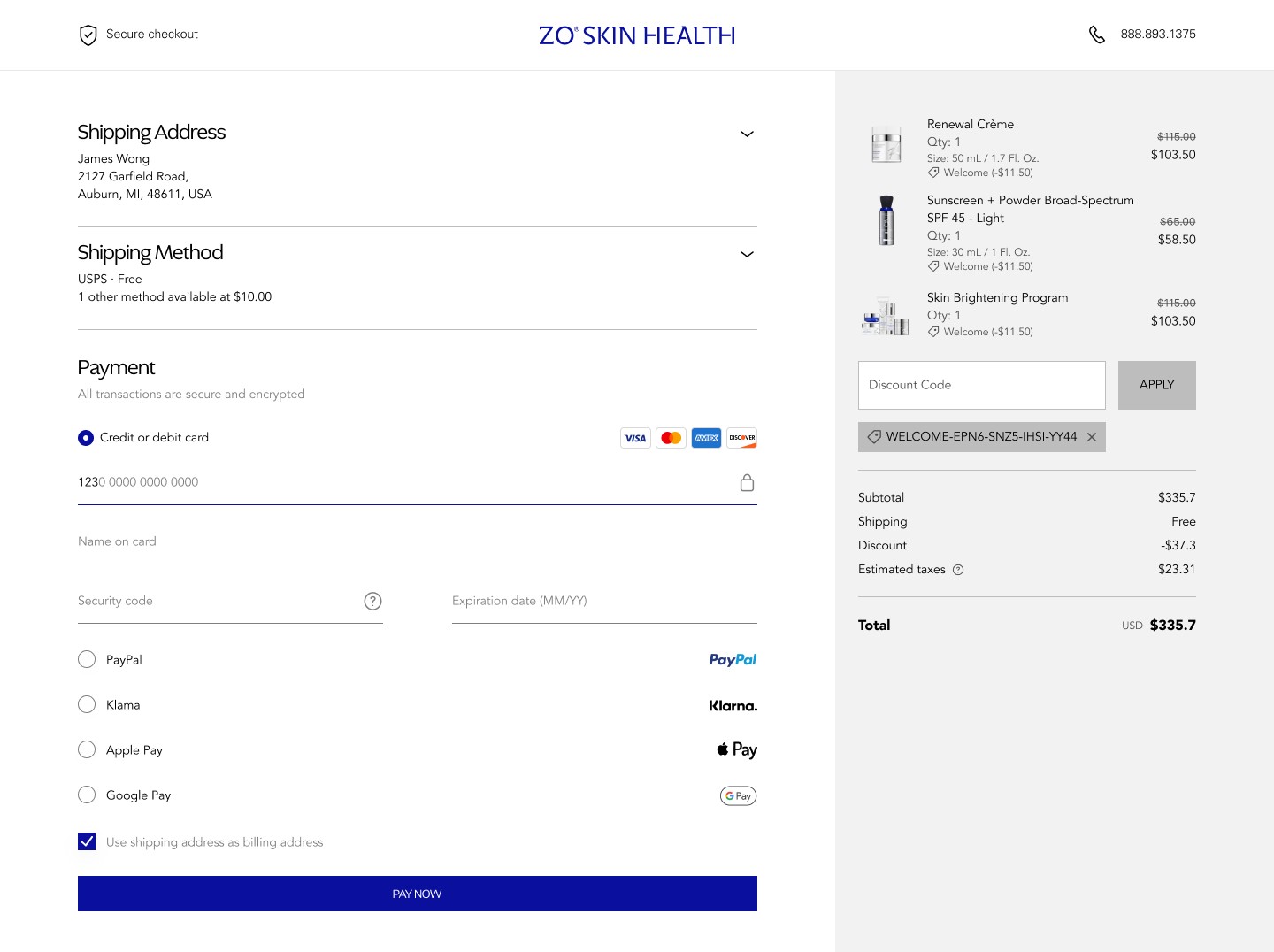1274x952 pixels.
Task: Click the Shipping value 'Free' in summary
Action: [1184, 521]
